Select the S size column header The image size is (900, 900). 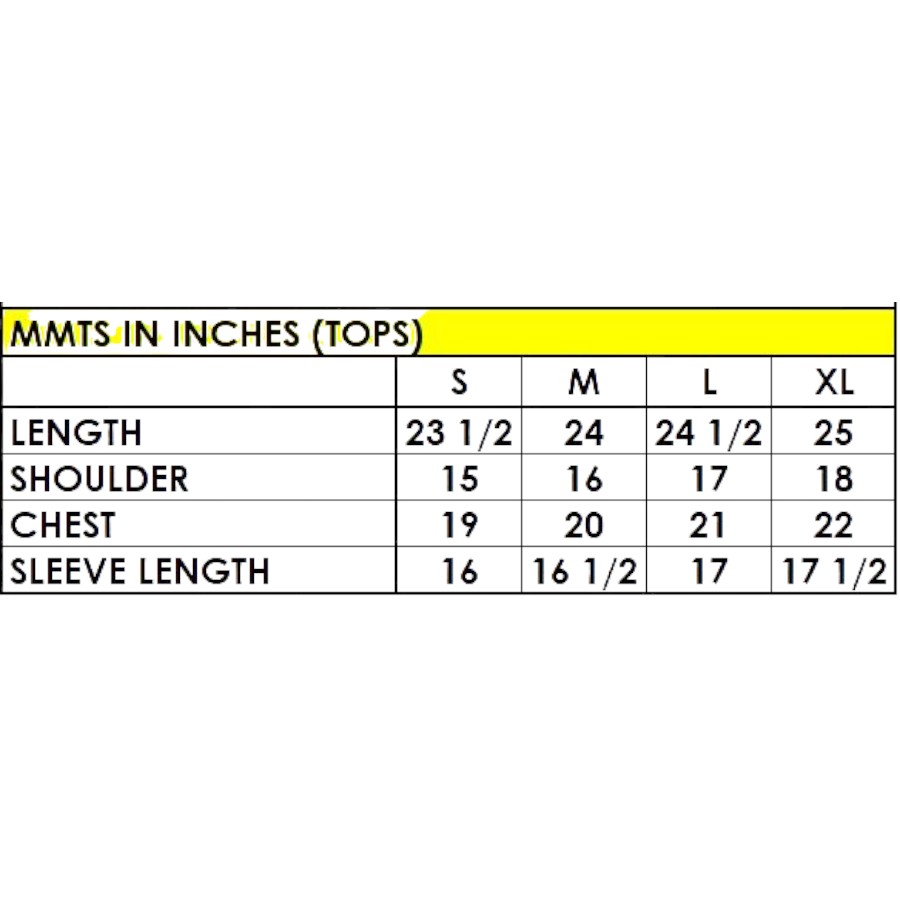[x=459, y=382]
